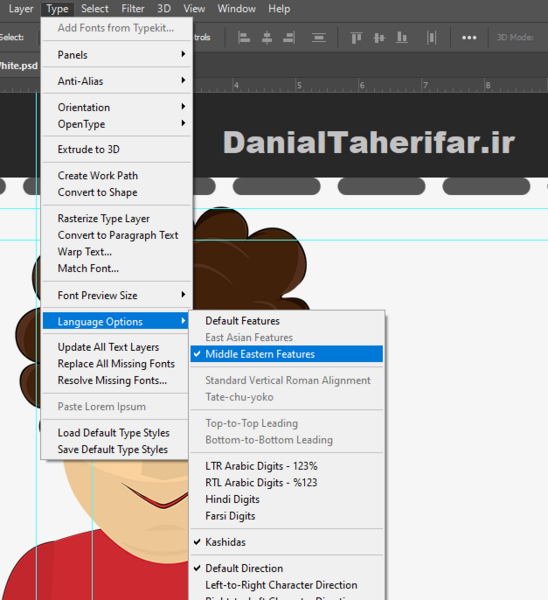548x600 pixels.
Task: Select RTL Arabic Digits - %123
Action: (x=287, y=483)
